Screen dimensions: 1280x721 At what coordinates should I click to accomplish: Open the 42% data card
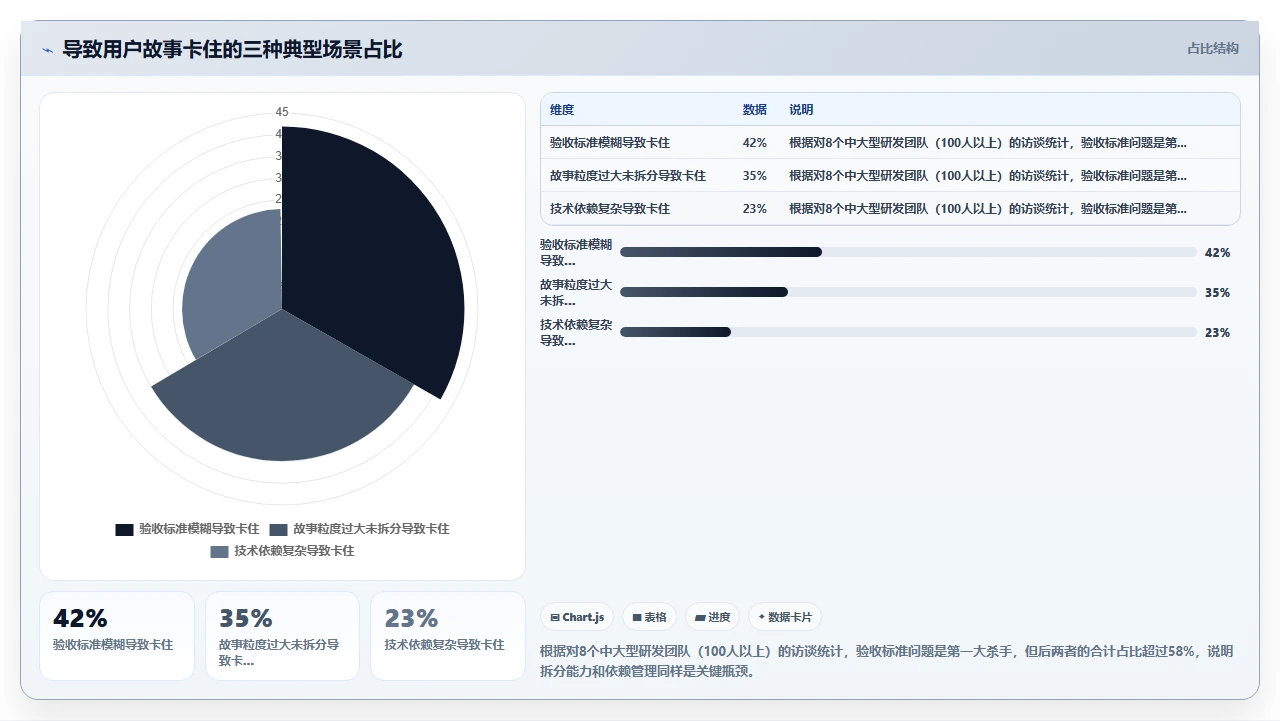coord(117,636)
